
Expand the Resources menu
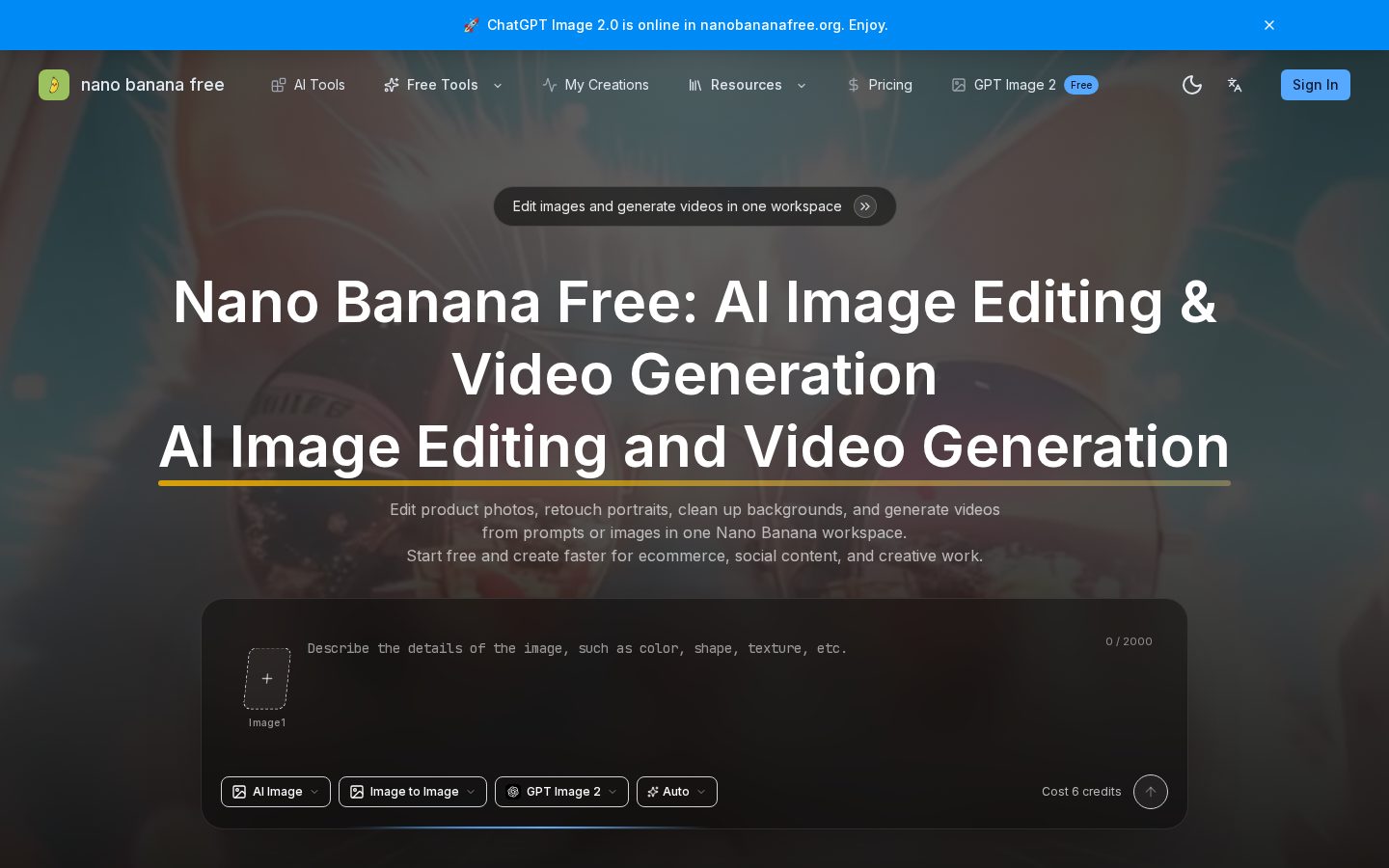click(748, 85)
